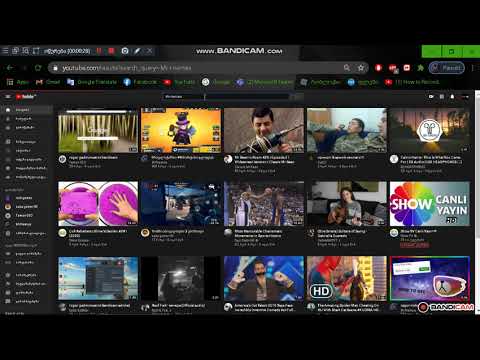Image resolution: width=480 pixels, height=360 pixels.
Task: Open the Brawl Stars character video thumbnail
Action: tap(181, 130)
